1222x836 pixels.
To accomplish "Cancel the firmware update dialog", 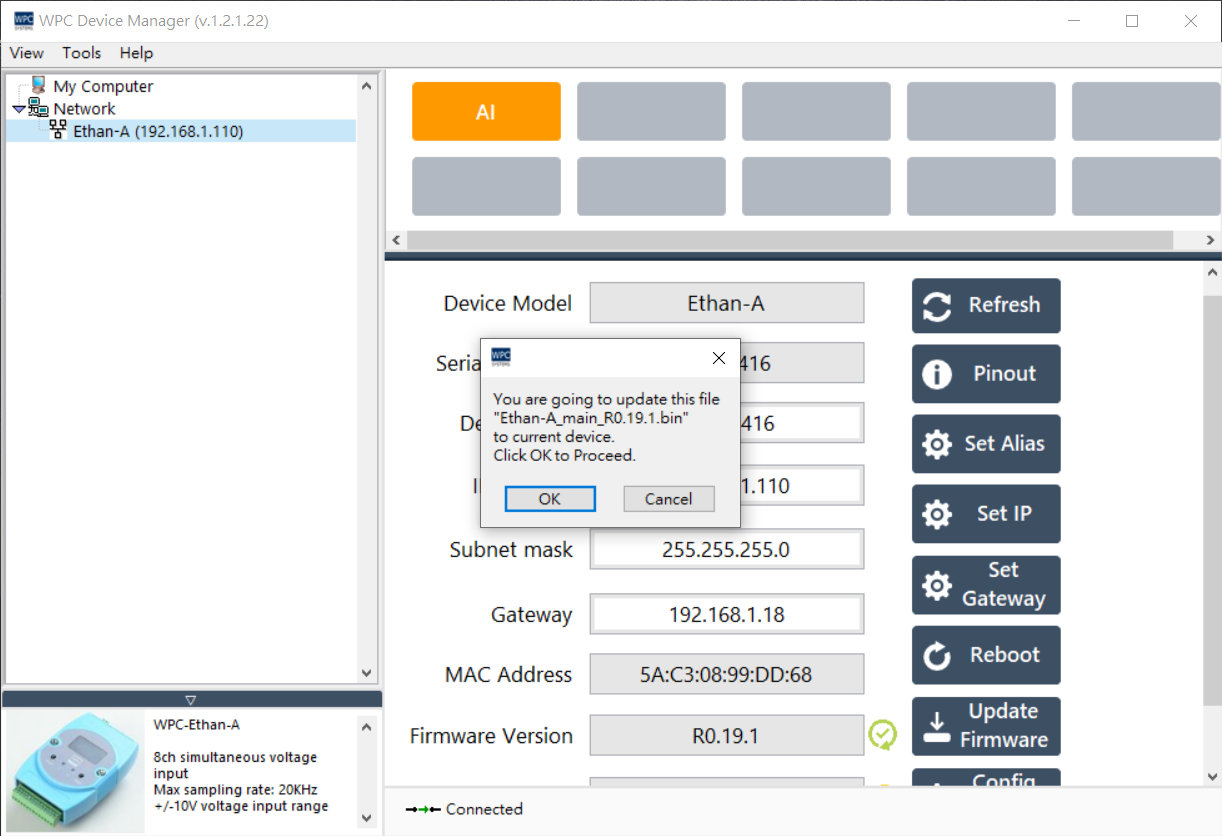I will pos(668,499).
